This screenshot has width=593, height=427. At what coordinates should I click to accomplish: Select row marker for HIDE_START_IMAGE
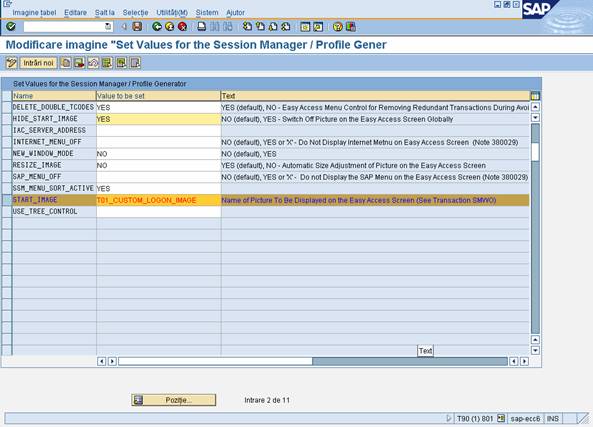(x=7, y=119)
